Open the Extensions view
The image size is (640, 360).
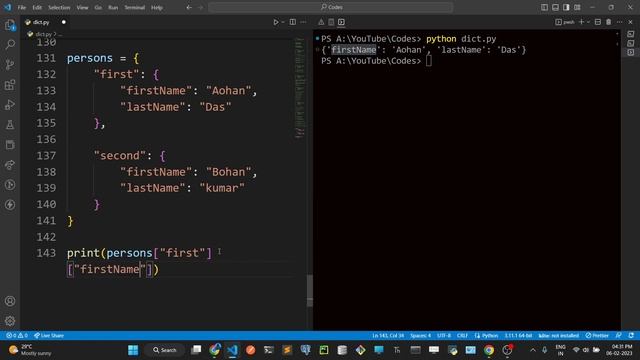(10, 84)
